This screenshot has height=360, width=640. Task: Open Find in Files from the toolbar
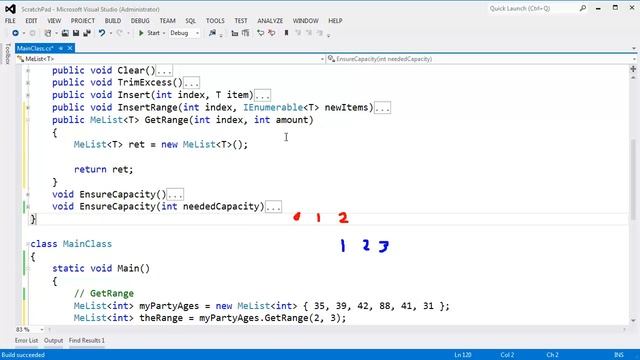pyautogui.click(x=212, y=33)
